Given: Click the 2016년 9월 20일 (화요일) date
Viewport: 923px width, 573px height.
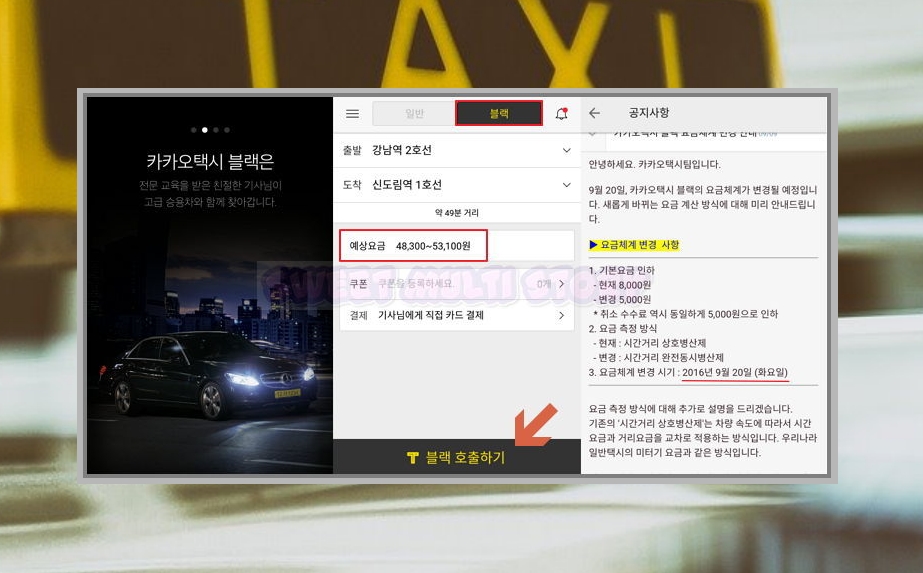Looking at the screenshot, I should coord(735,372).
